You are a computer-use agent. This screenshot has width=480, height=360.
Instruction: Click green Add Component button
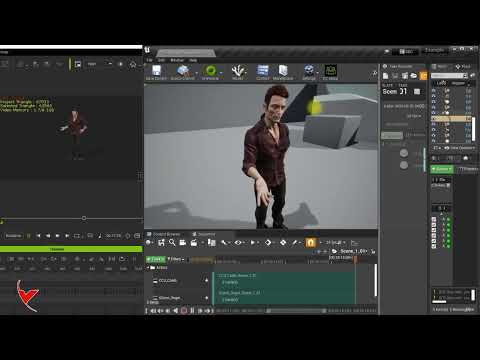442,169
